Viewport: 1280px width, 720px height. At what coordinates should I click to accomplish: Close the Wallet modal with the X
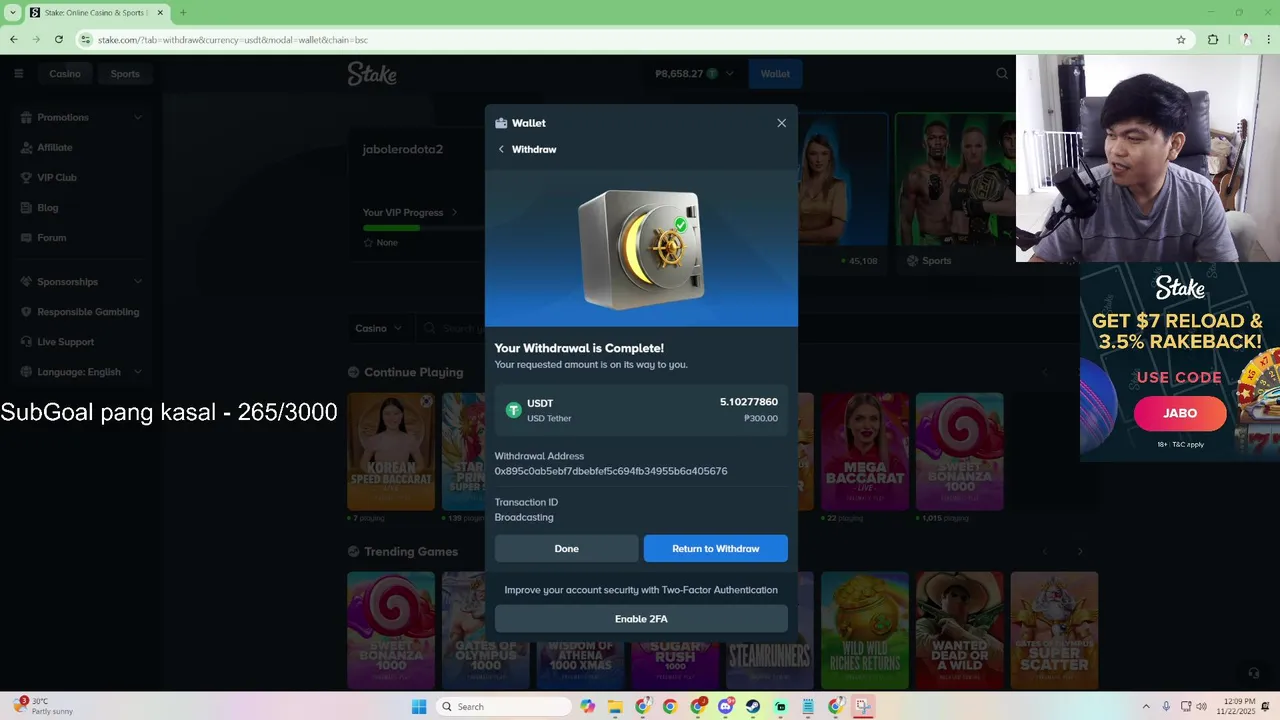pyautogui.click(x=781, y=123)
